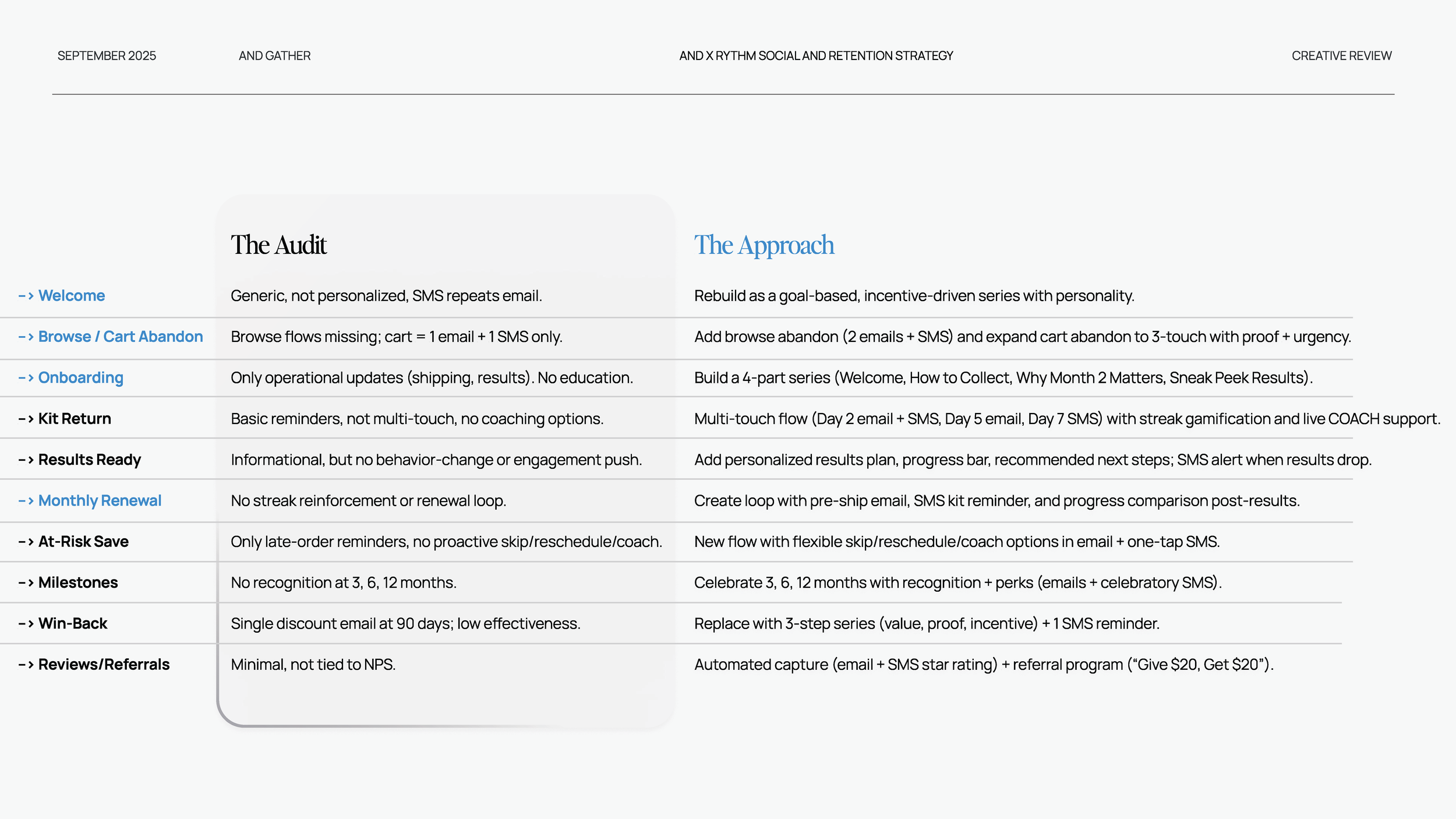Click the arrow icon beside Onboarding
1456x819 pixels.
pos(26,378)
